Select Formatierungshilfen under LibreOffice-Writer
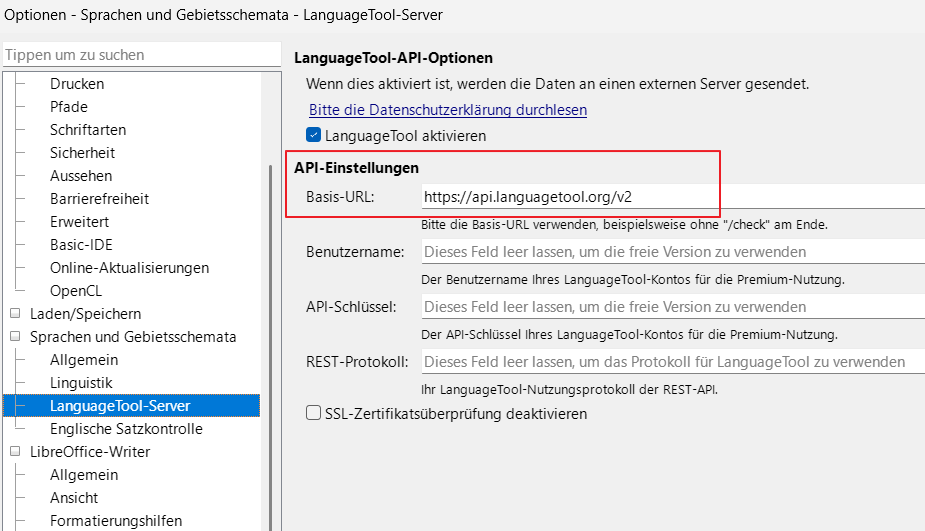The image size is (925, 531). click(x=116, y=521)
